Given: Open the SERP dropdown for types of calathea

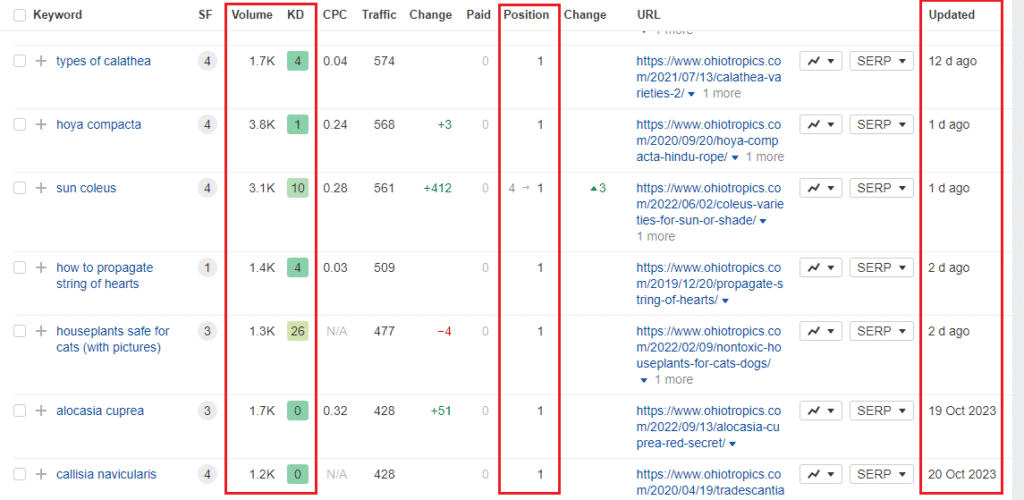Looking at the screenshot, I should tap(881, 61).
